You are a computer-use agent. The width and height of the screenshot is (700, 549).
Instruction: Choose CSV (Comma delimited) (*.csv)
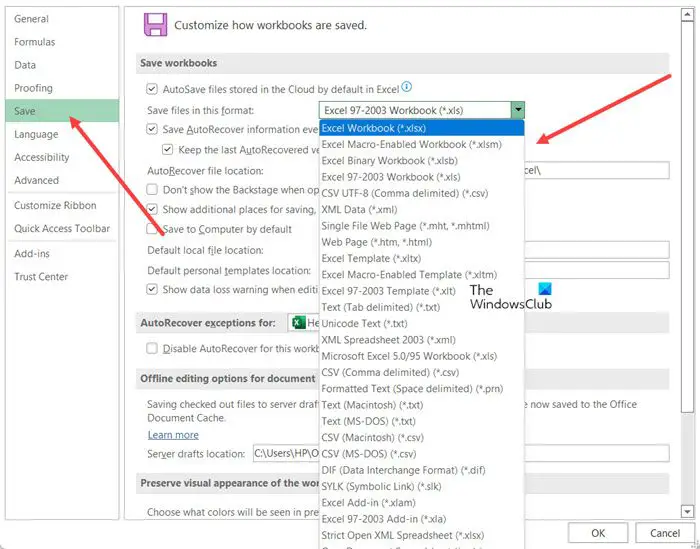(421, 373)
